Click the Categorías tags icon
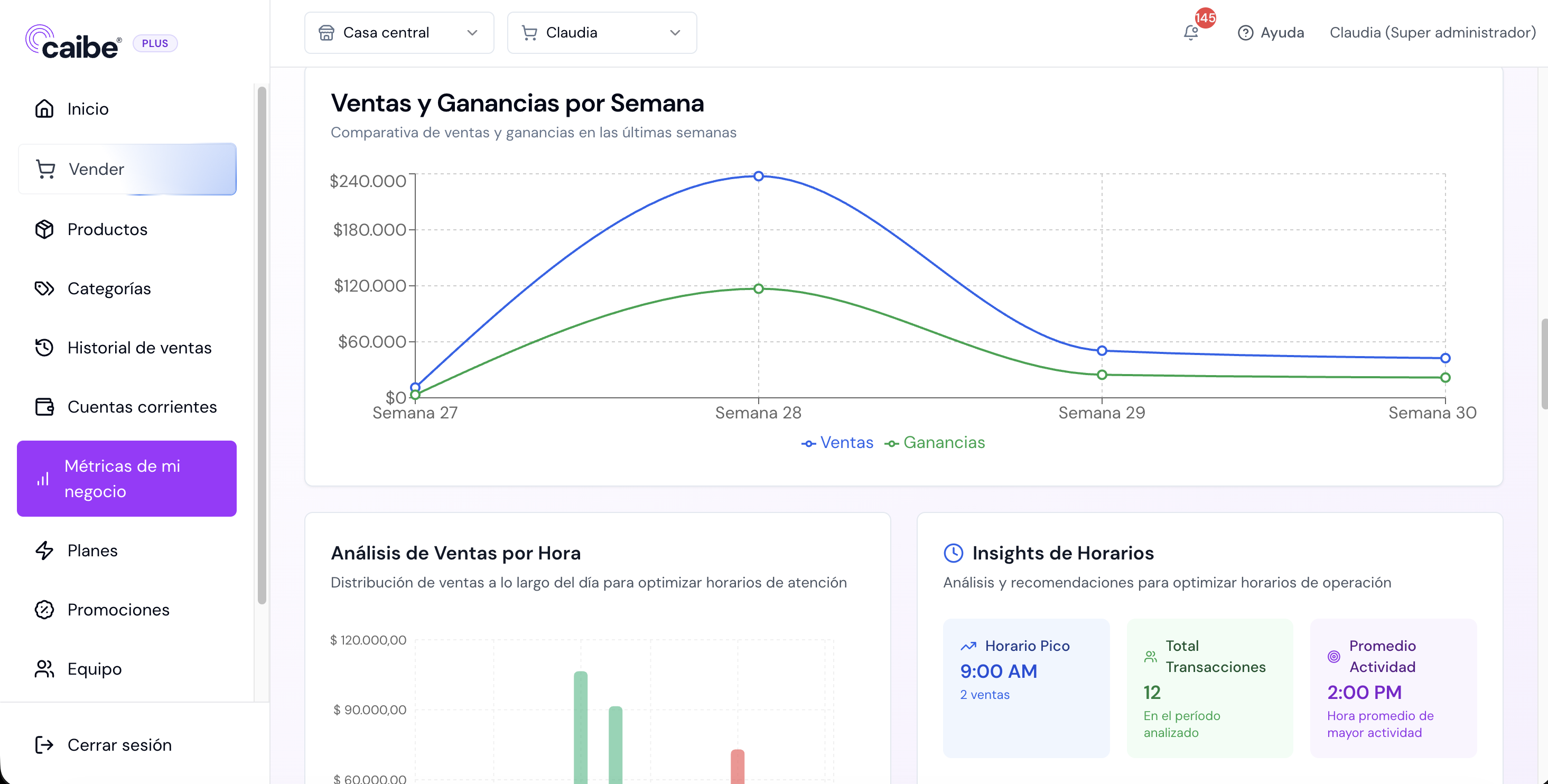1548x784 pixels. point(44,288)
